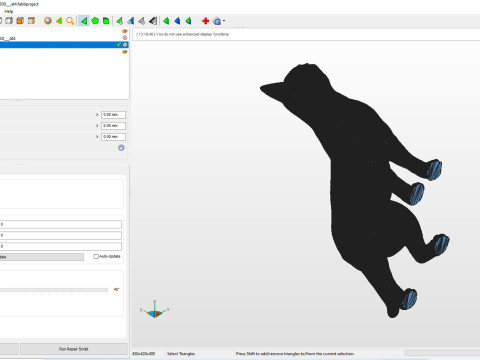Image resolution: width=480 pixels, height=360 pixels.
Task: Click the gray sphere zoom icon
Action: point(48,21)
